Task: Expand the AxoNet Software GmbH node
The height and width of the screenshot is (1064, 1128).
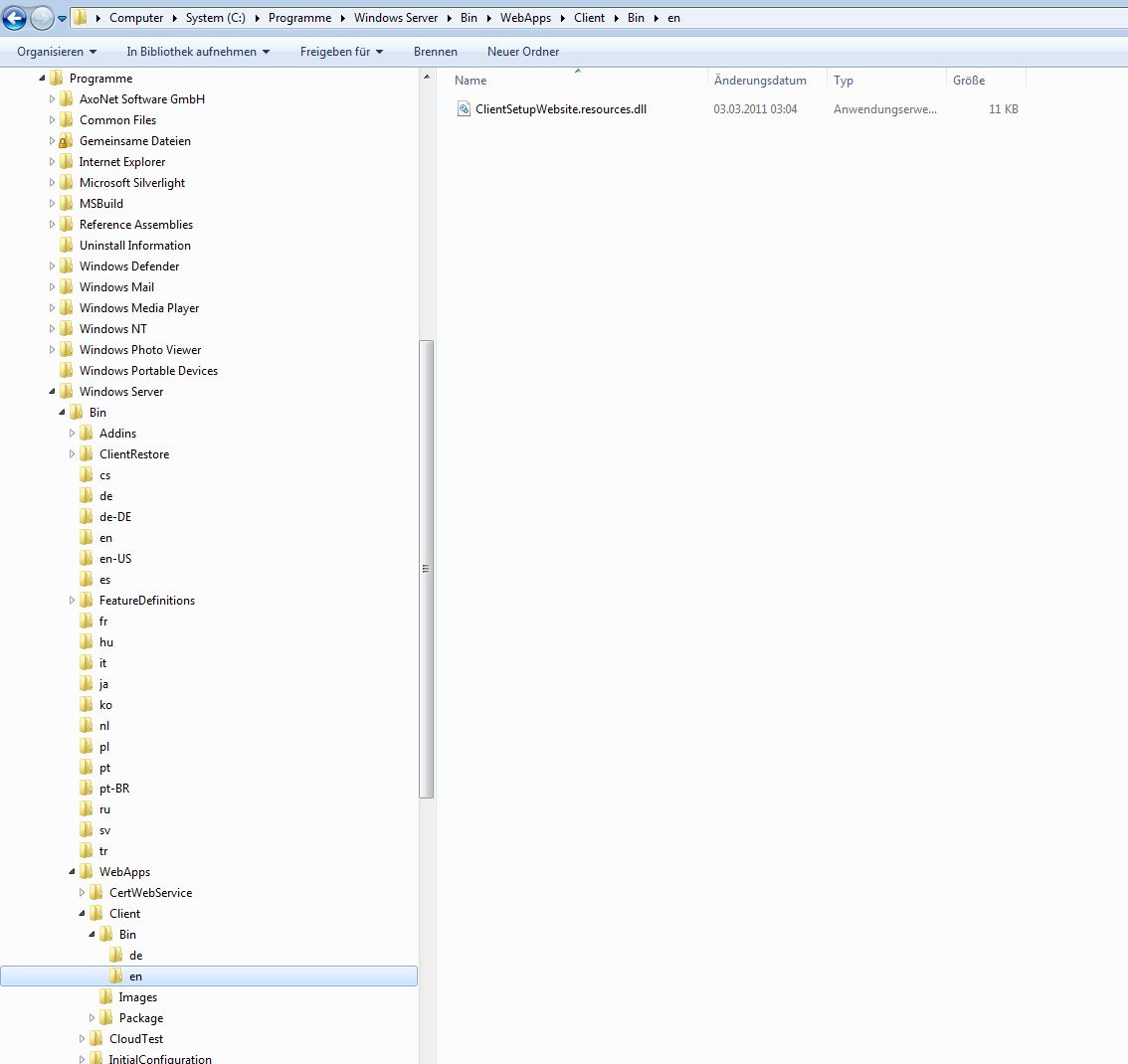Action: [x=53, y=99]
